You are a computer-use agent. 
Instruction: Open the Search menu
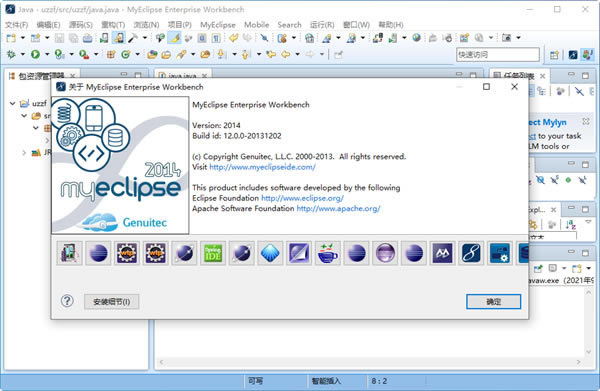289,25
